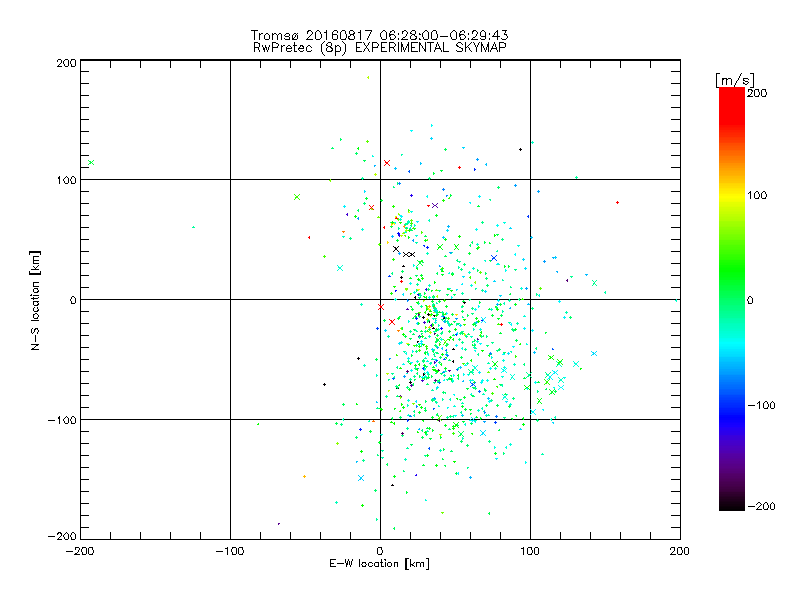Click the topmost yellow-green dot above the cluster

tap(368, 78)
